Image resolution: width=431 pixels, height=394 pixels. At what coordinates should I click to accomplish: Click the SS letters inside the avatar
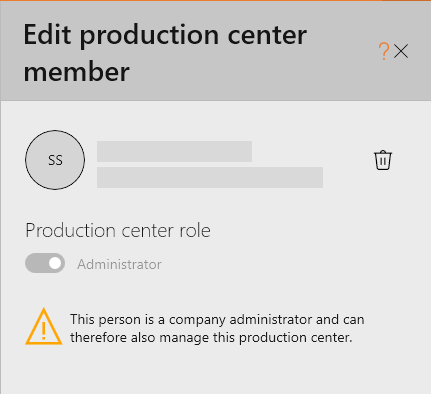pos(55,160)
